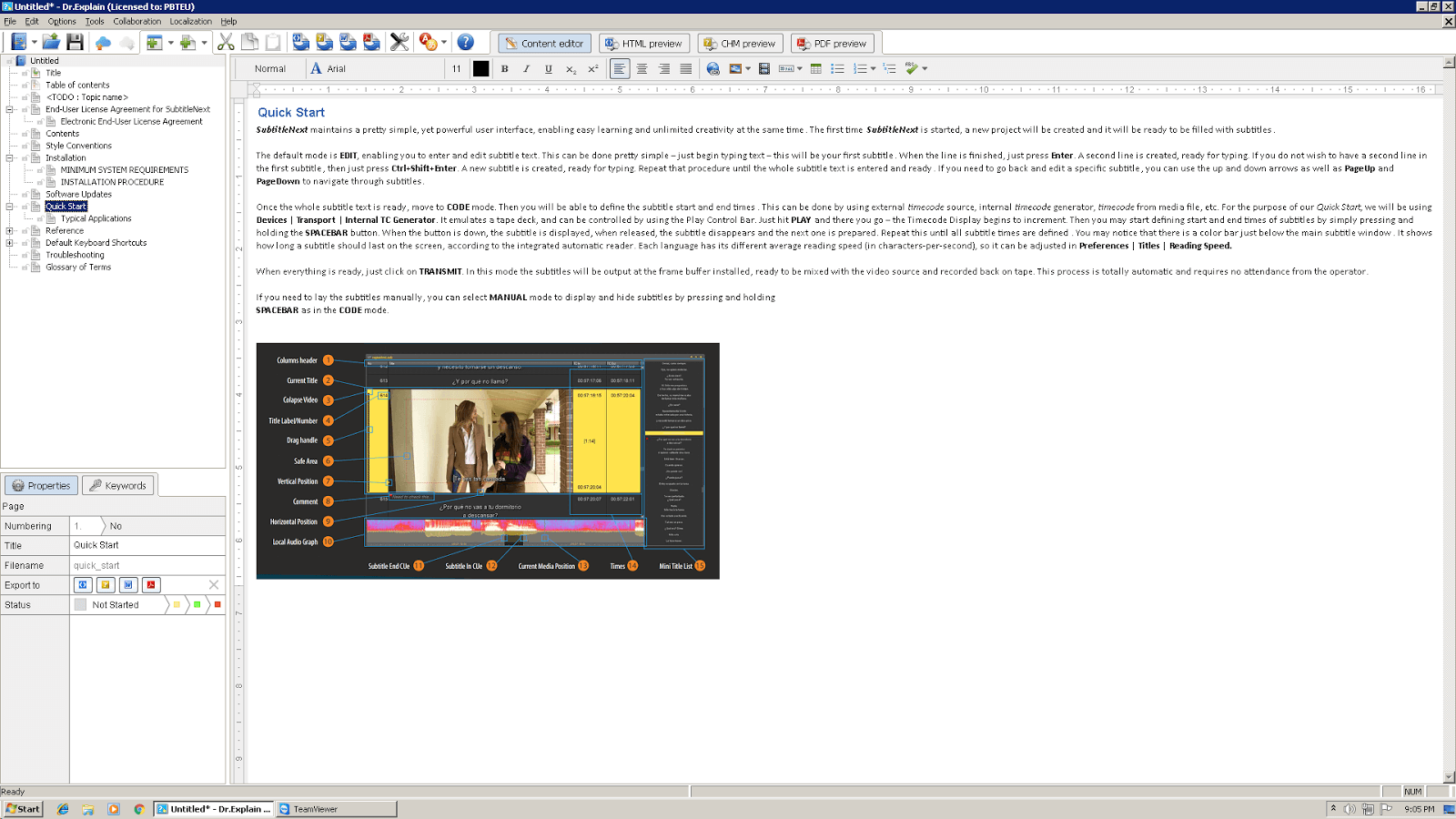Apply superscript formatting
Screen dimensions: 1456x819
pos(592,68)
